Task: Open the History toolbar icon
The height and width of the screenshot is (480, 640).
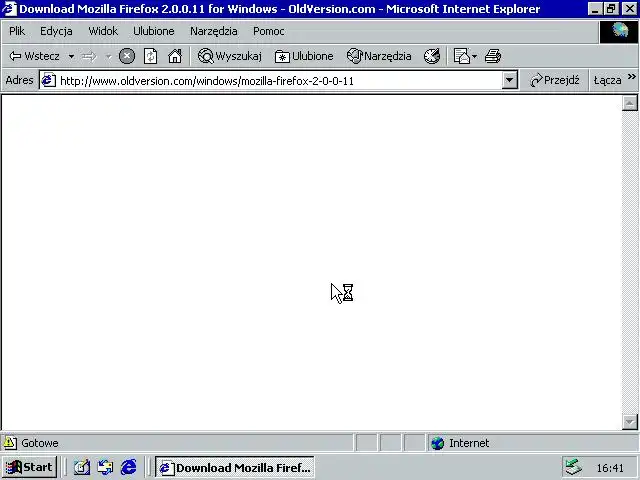Action: 432,56
